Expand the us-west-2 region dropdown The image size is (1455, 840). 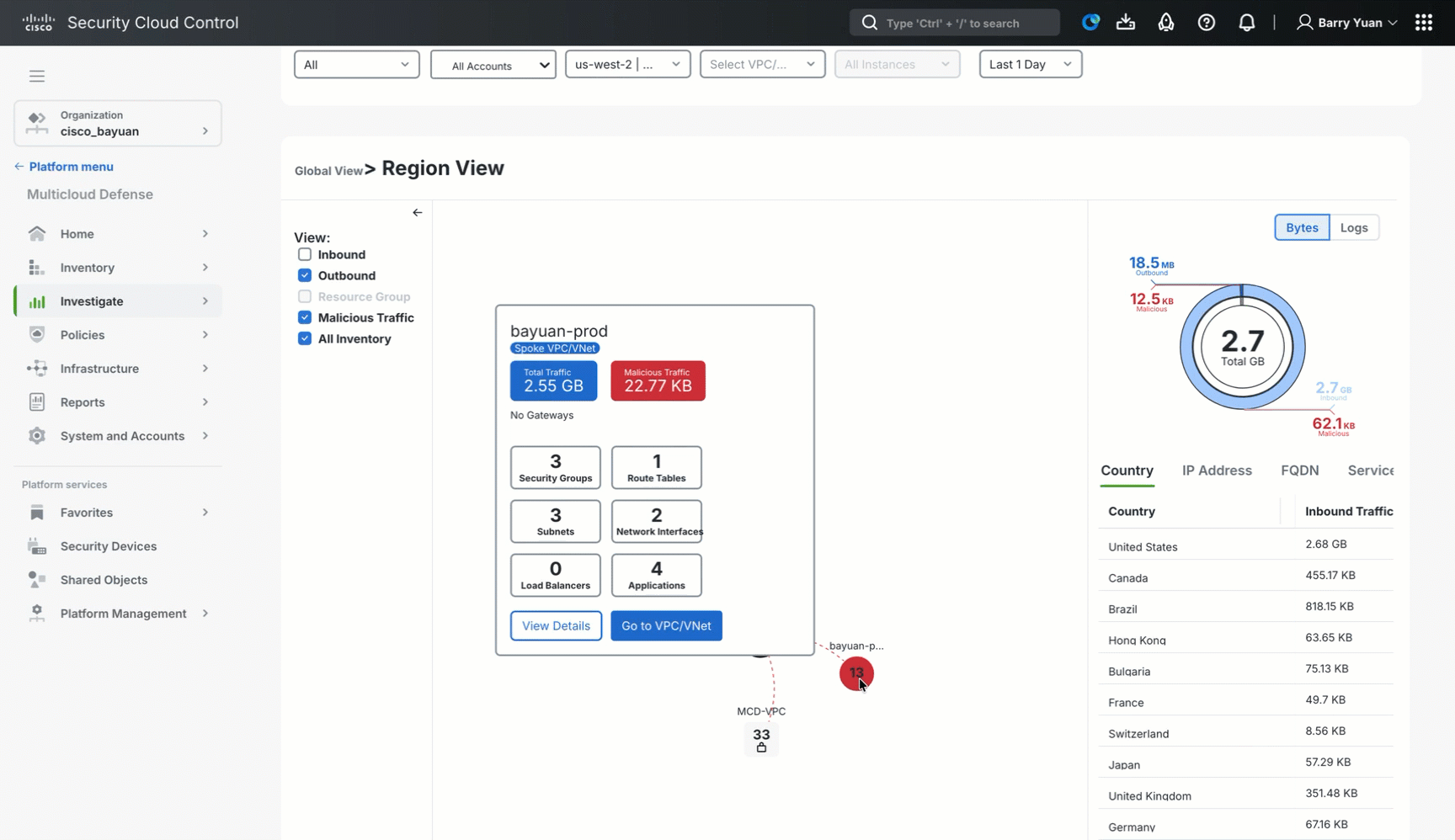coord(627,64)
